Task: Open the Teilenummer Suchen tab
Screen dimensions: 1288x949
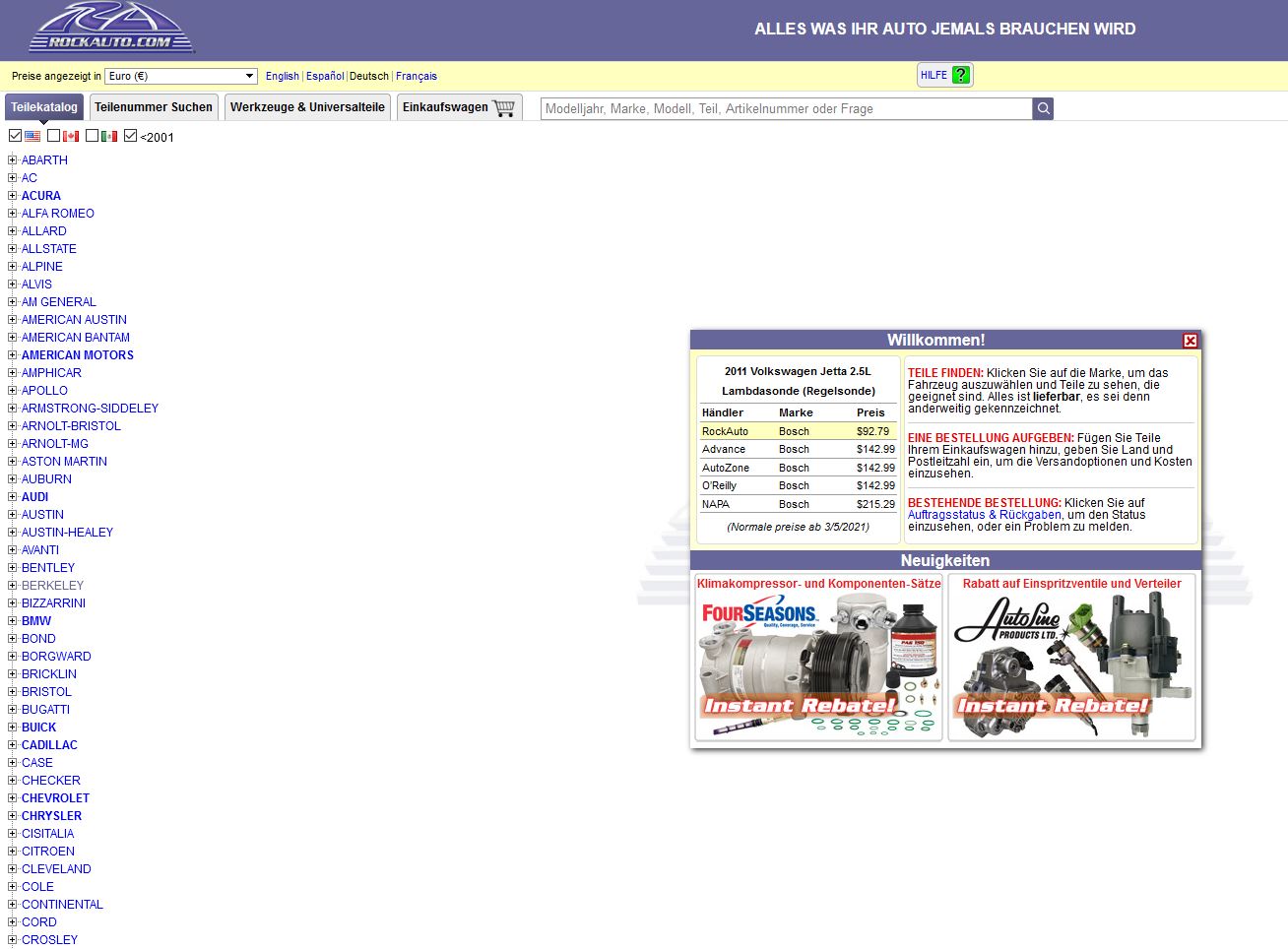Action: [154, 107]
